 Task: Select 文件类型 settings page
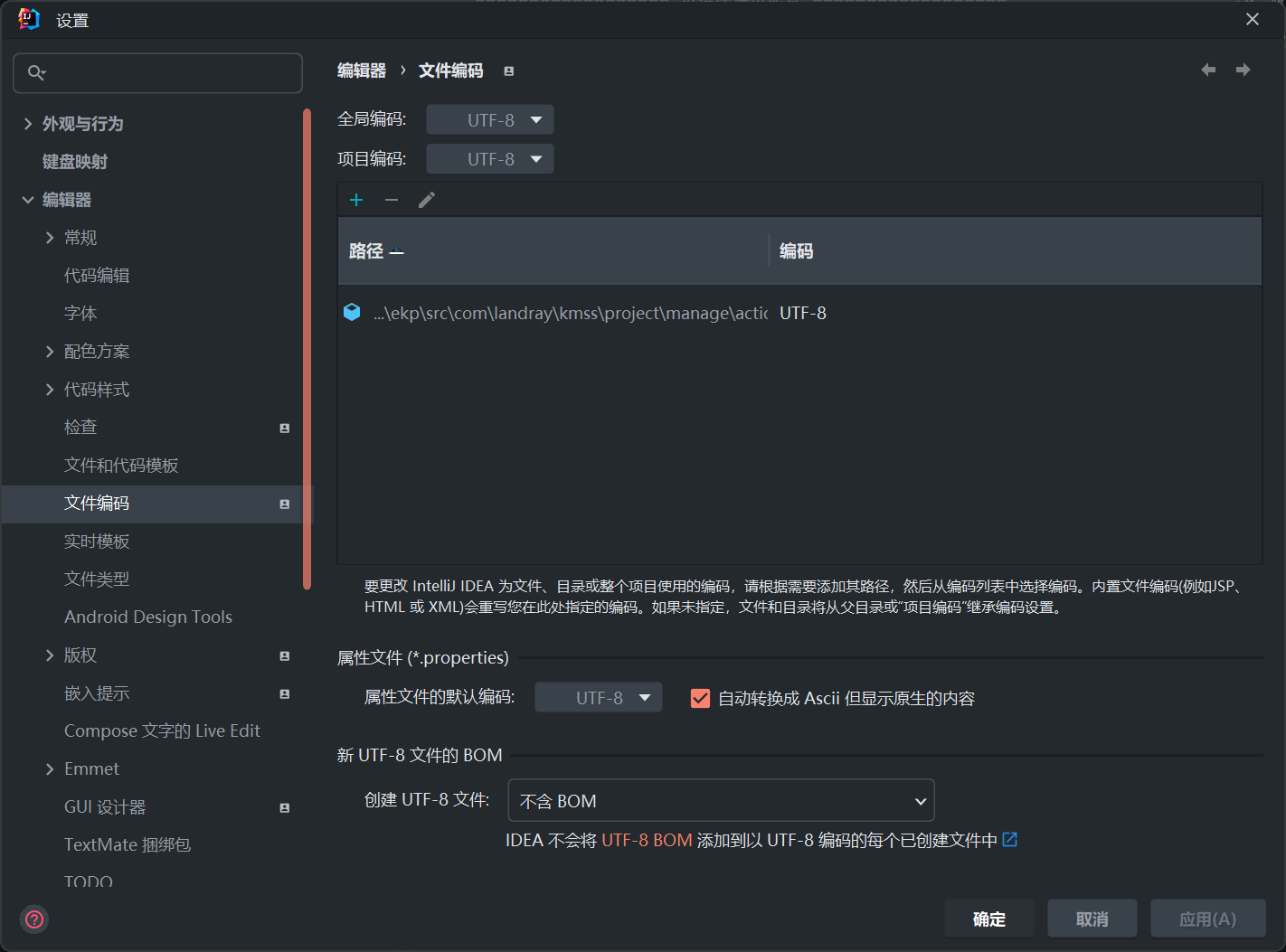coord(97,580)
